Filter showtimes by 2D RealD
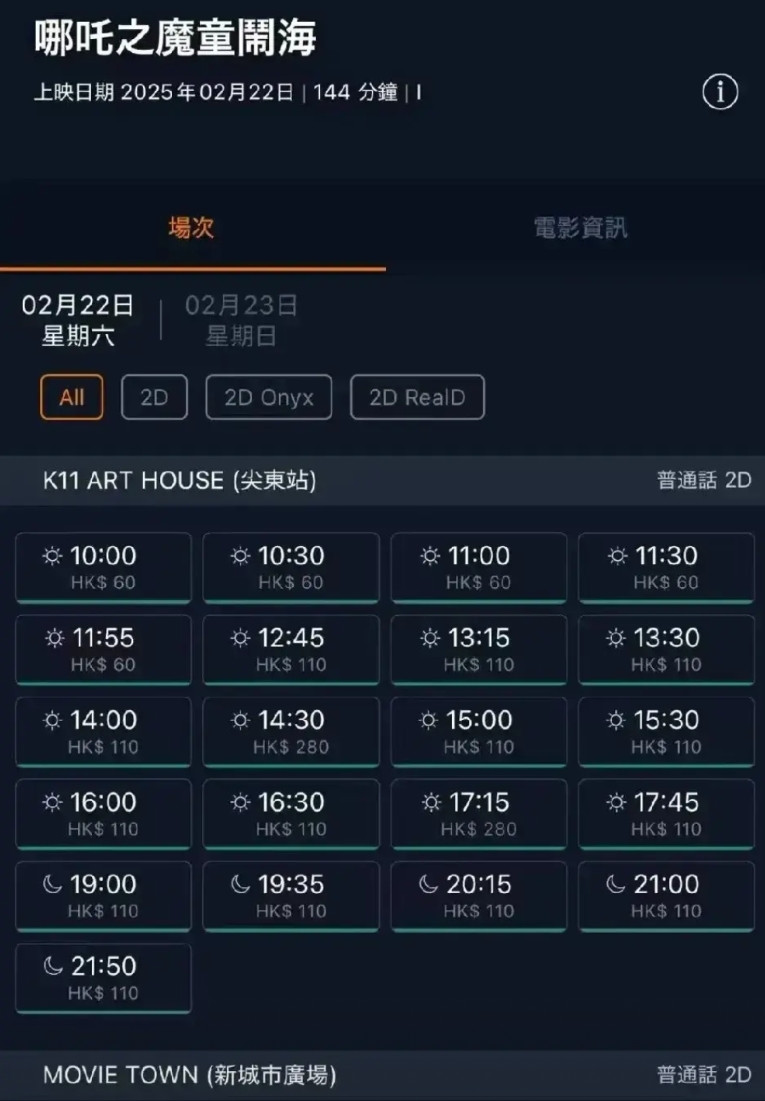This screenshot has width=765, height=1101. tap(417, 397)
